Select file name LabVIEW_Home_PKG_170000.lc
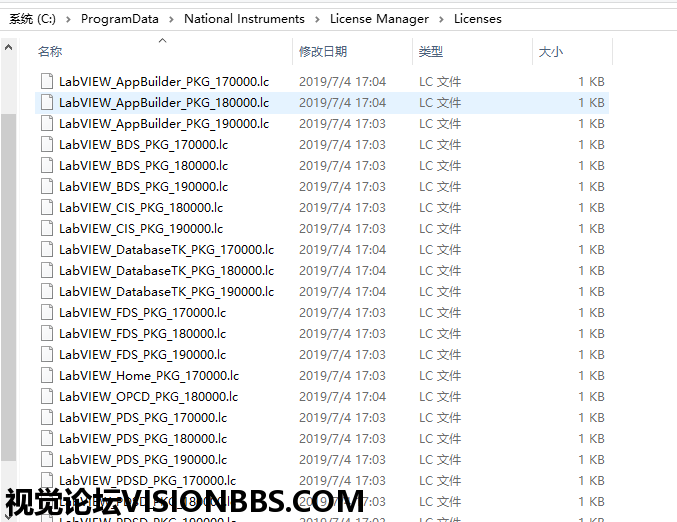This screenshot has height=522, width=677. tap(149, 376)
